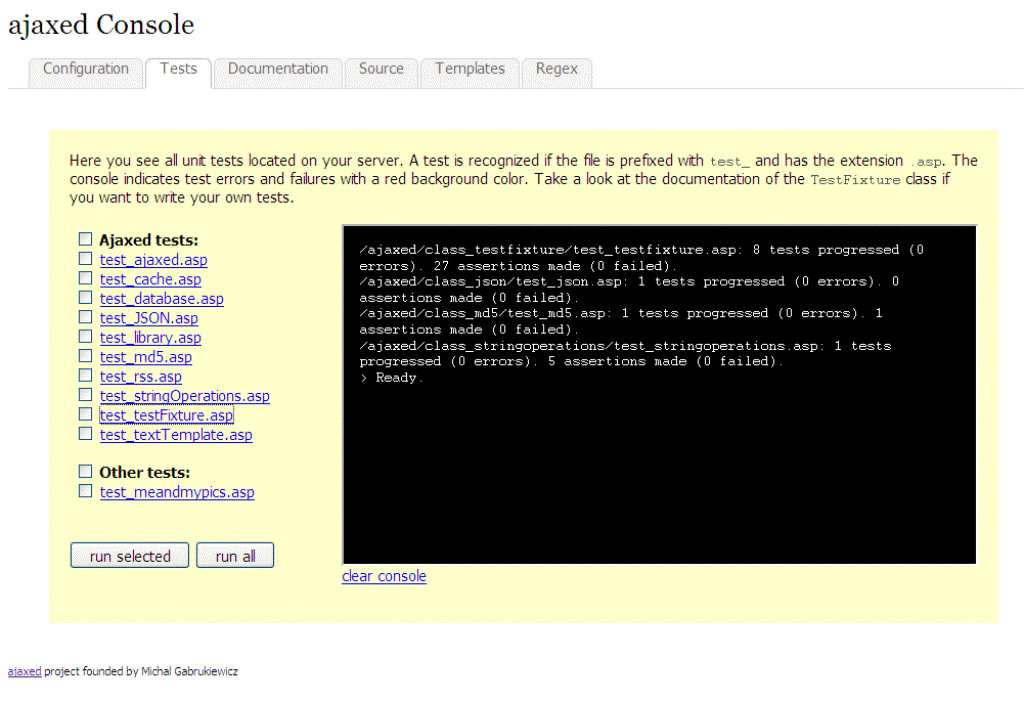Image resolution: width=1024 pixels, height=702 pixels.
Task: Open the test_cache.asp link
Action: pos(150,279)
